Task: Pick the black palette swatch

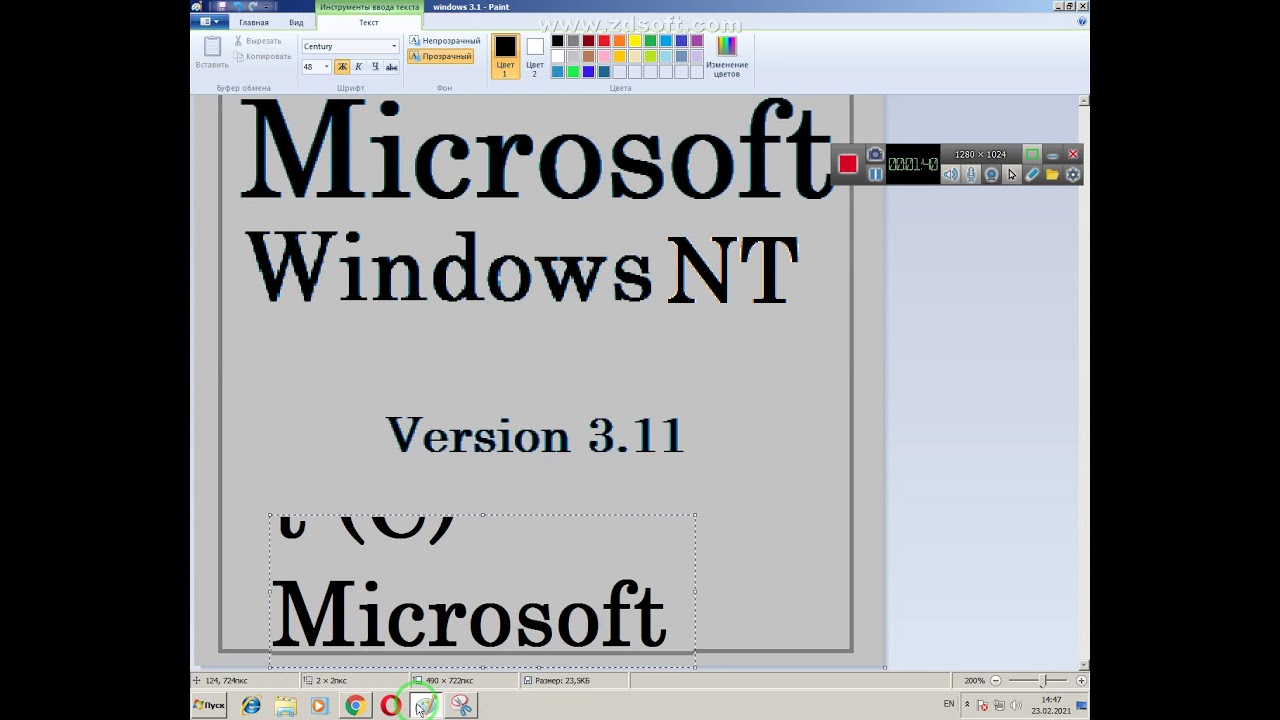Action: (558, 41)
